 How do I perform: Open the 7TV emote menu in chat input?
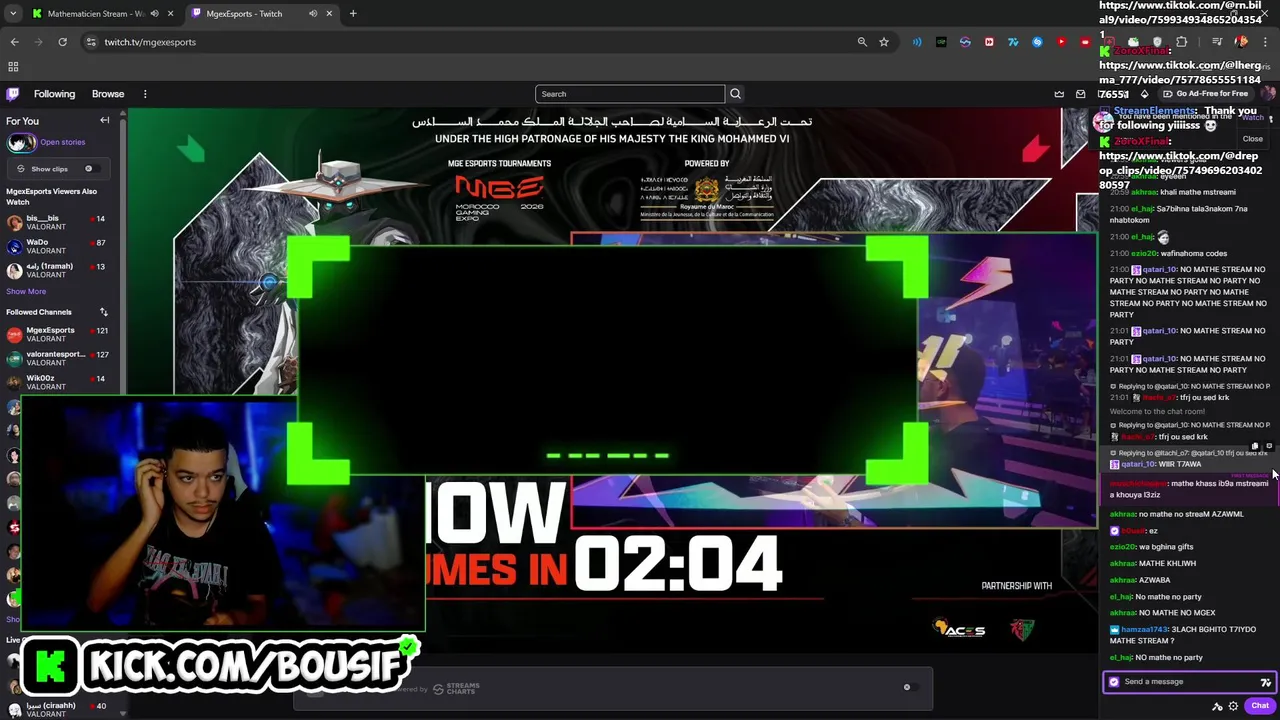click(1265, 682)
